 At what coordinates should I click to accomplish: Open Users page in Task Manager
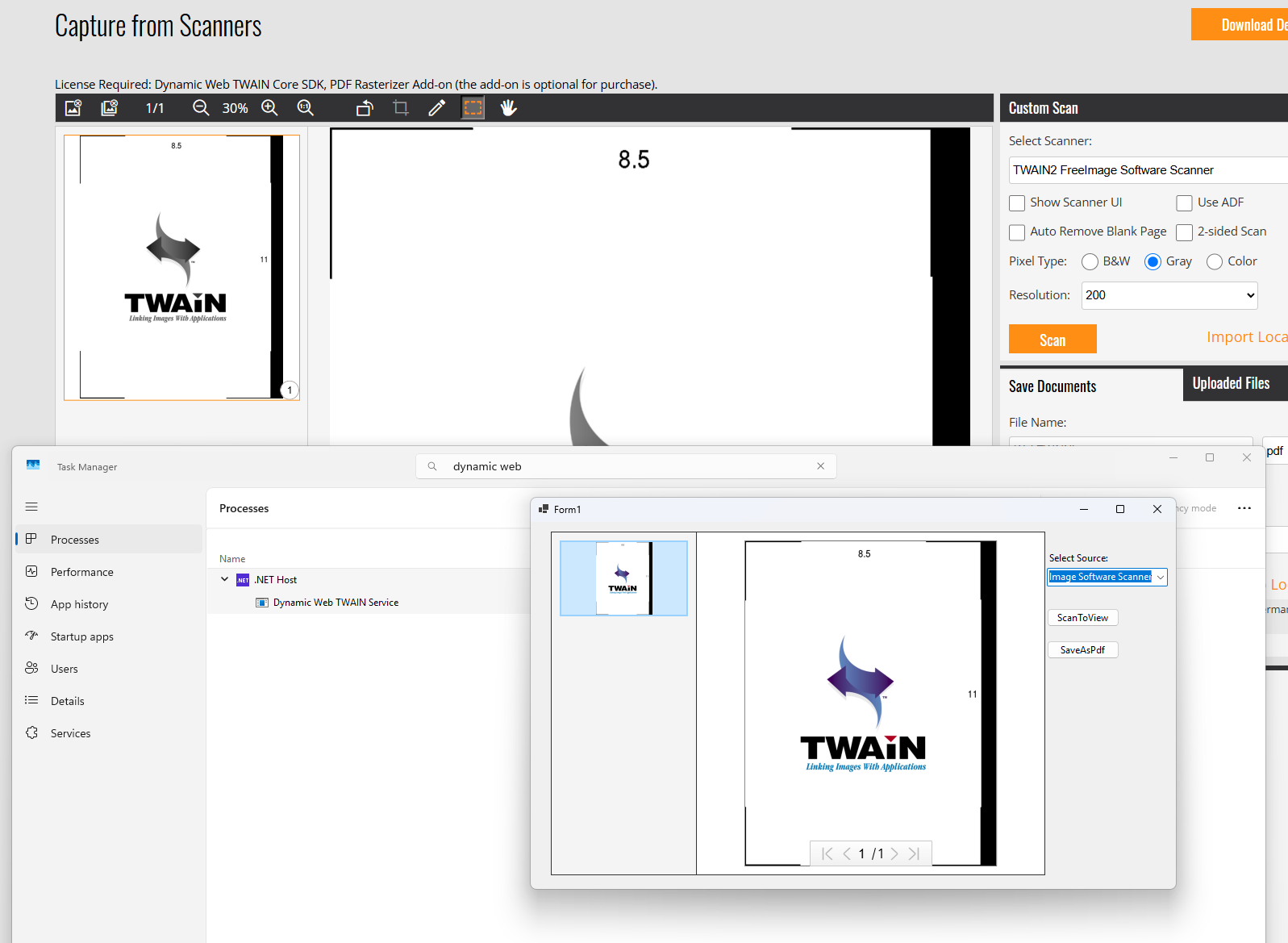tap(109, 669)
